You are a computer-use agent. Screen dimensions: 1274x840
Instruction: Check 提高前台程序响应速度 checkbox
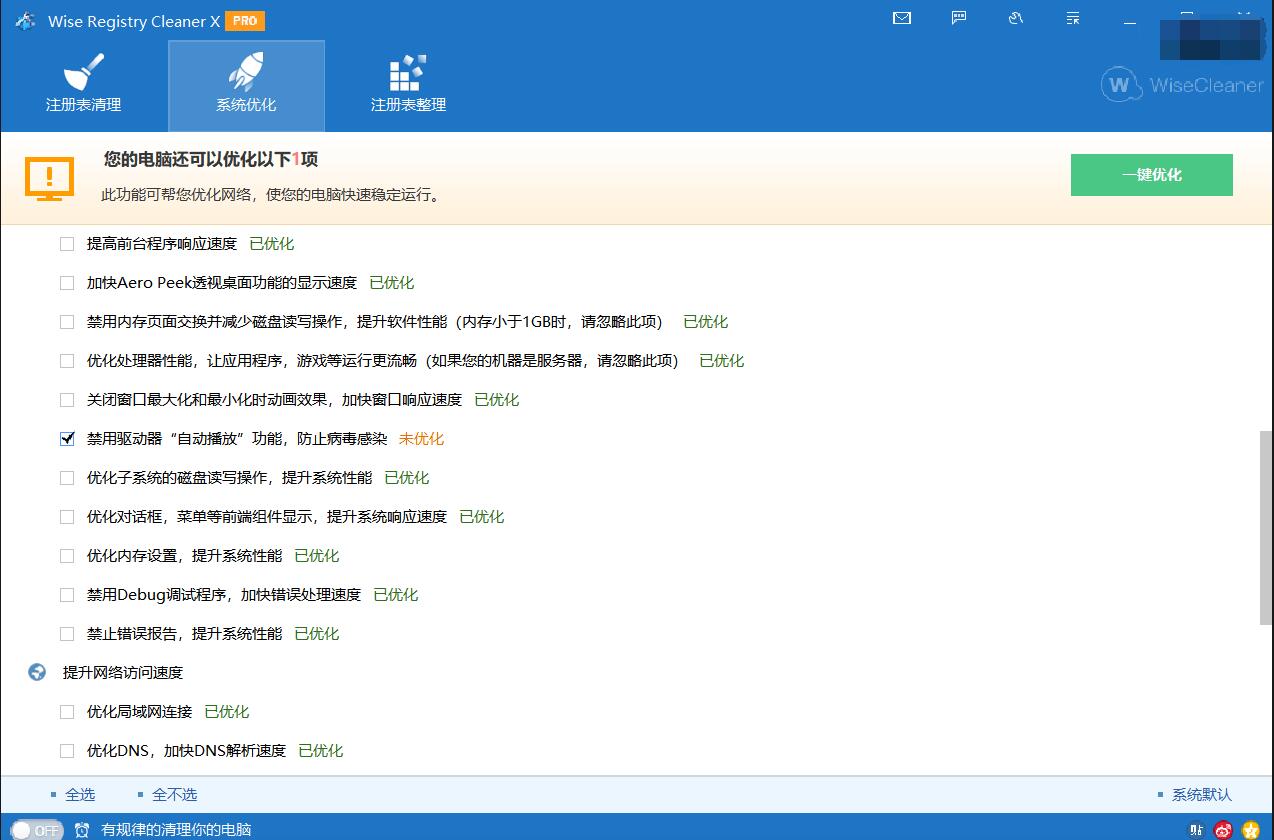(67, 243)
